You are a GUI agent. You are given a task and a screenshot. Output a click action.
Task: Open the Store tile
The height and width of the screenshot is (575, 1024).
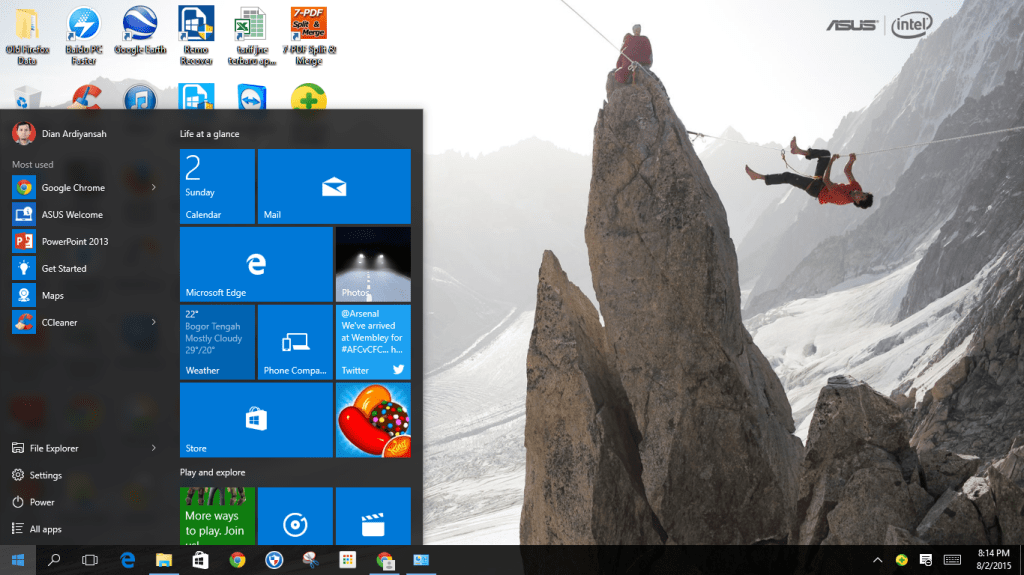pyautogui.click(x=256, y=419)
